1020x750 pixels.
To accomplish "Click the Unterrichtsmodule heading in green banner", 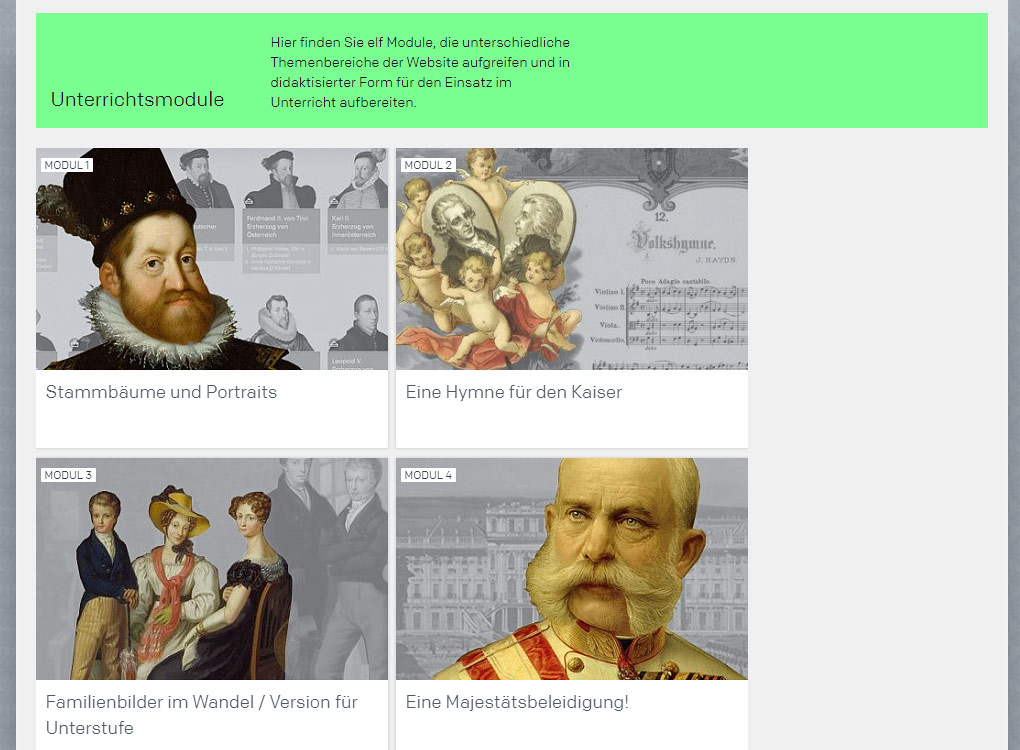I will (x=137, y=100).
